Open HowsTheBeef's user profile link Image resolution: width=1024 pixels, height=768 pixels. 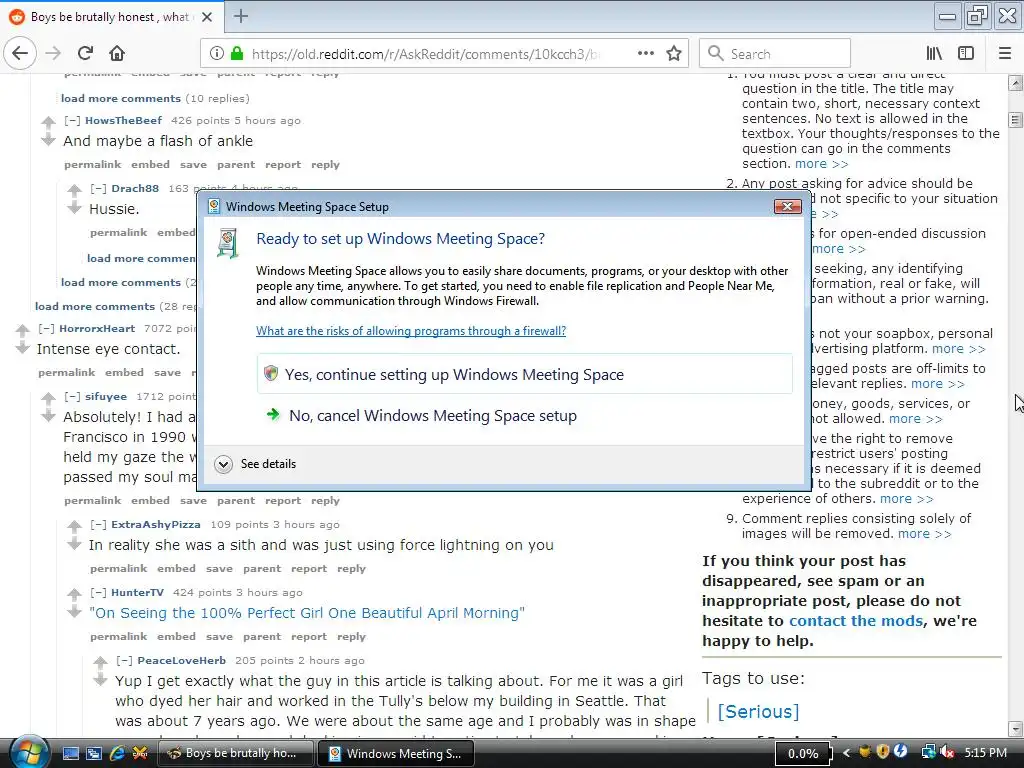point(123,120)
